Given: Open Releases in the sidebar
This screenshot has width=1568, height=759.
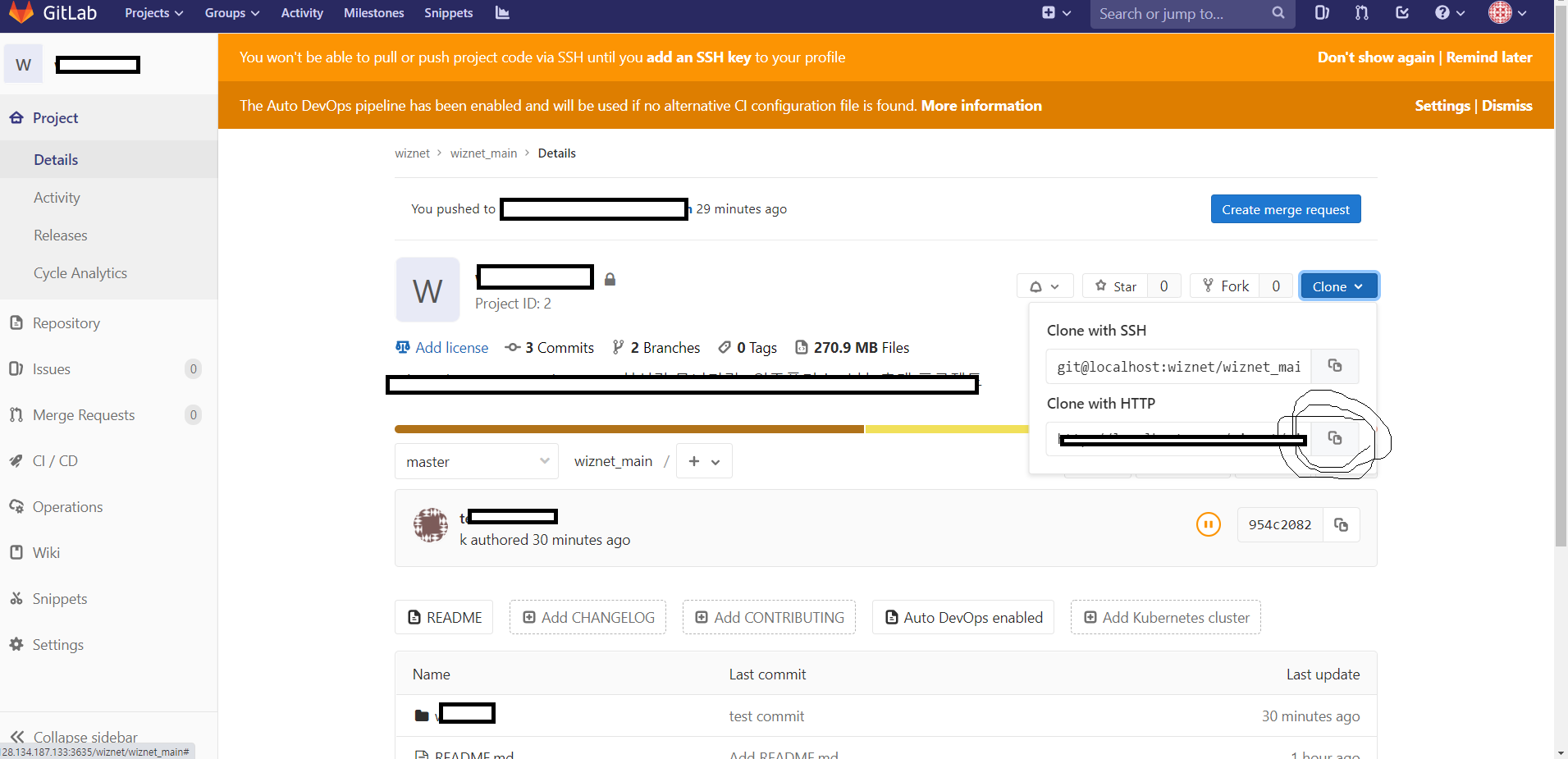Looking at the screenshot, I should 108,235.
